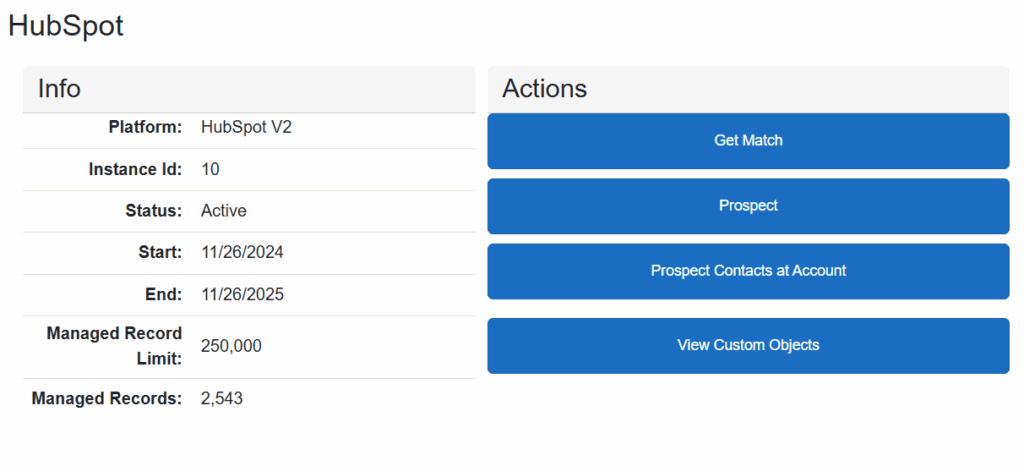Click the End date 11/26/2025

point(242,295)
